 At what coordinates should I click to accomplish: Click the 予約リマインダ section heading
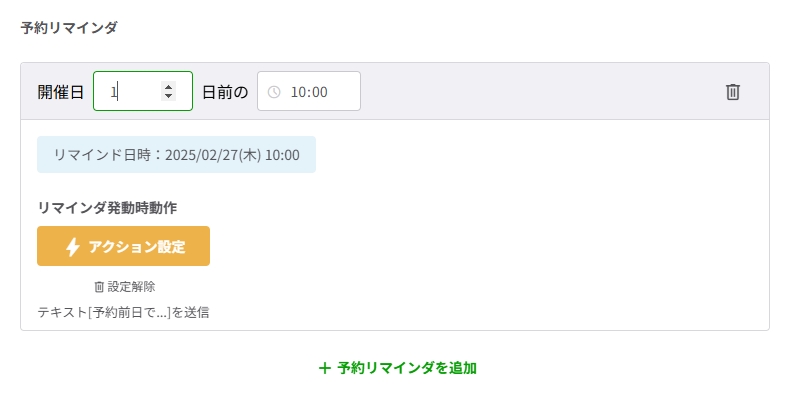69,28
